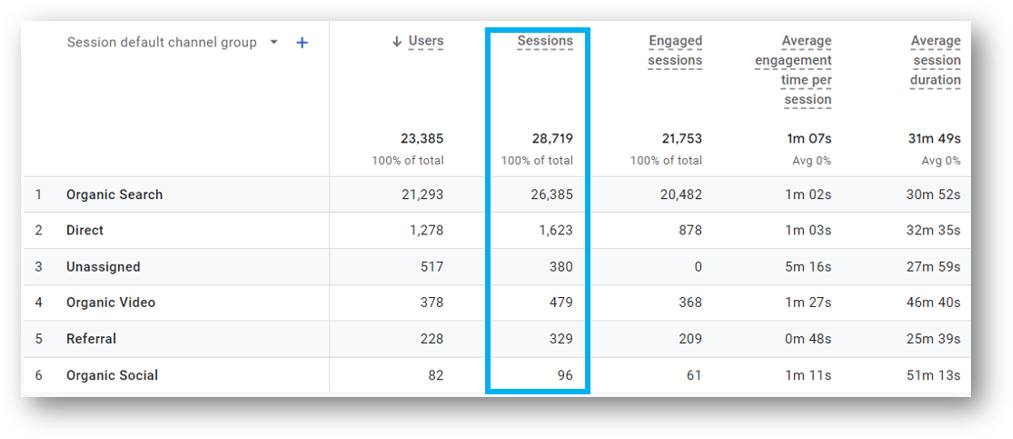Click Direct users value 1,278
Screen dimensions: 1013x439
[423, 231]
